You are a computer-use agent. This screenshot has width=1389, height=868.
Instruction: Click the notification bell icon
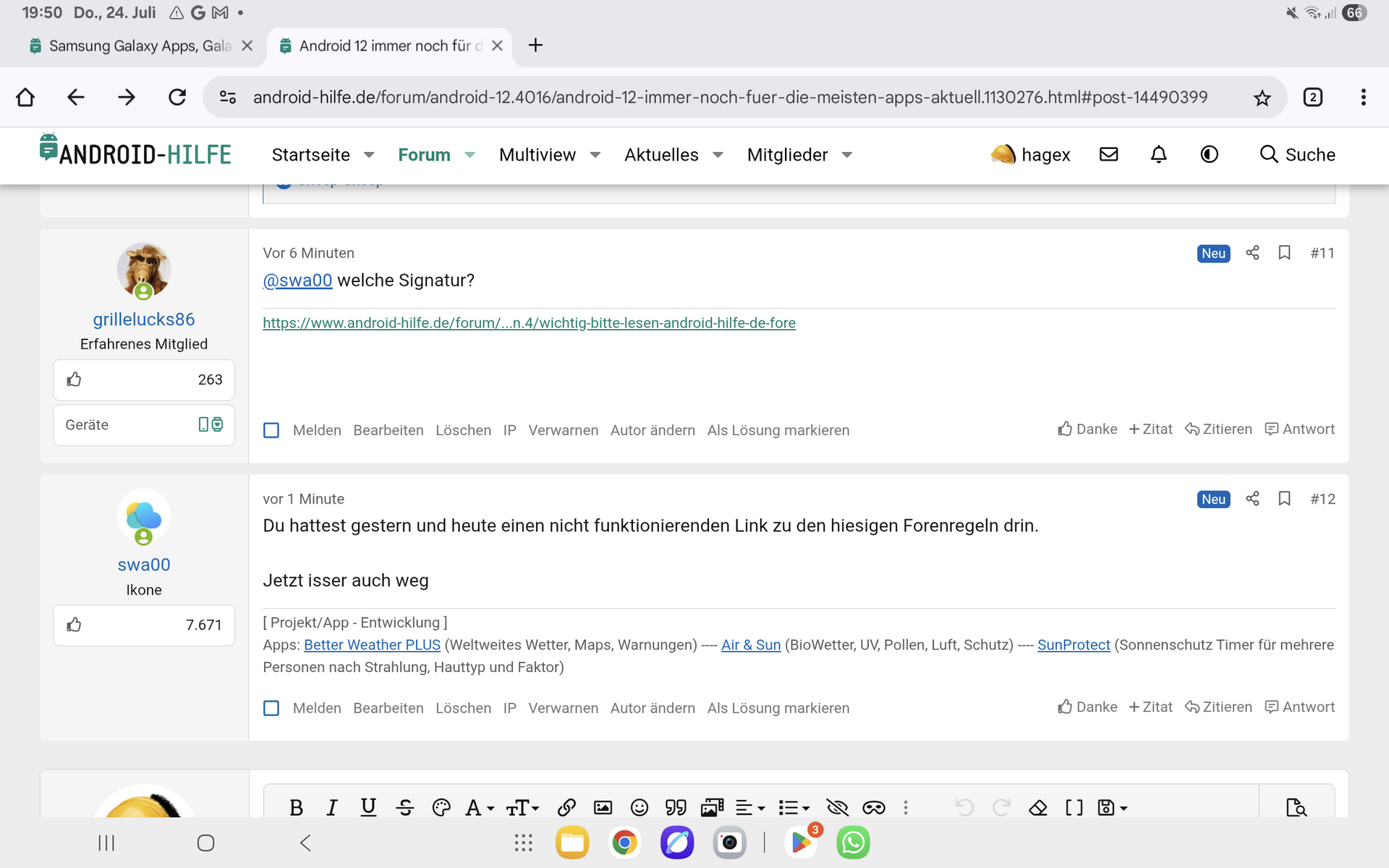click(x=1158, y=154)
